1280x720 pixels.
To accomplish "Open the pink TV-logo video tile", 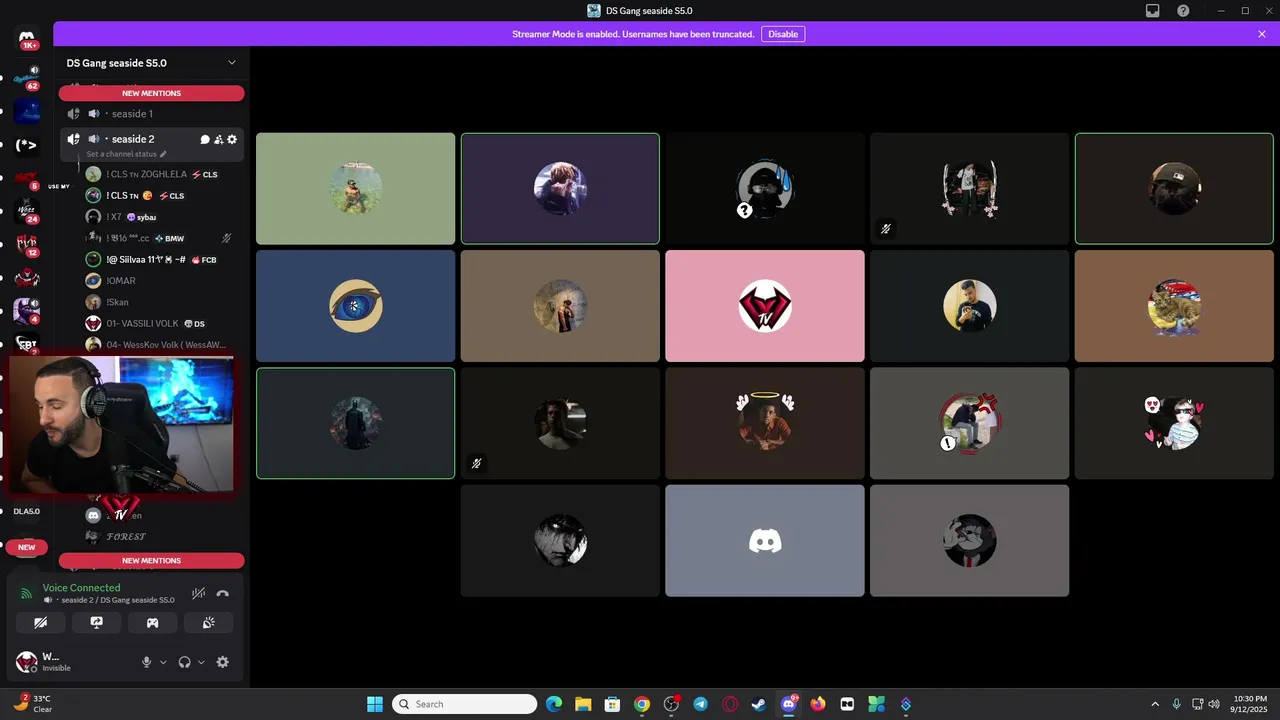I will (x=765, y=306).
